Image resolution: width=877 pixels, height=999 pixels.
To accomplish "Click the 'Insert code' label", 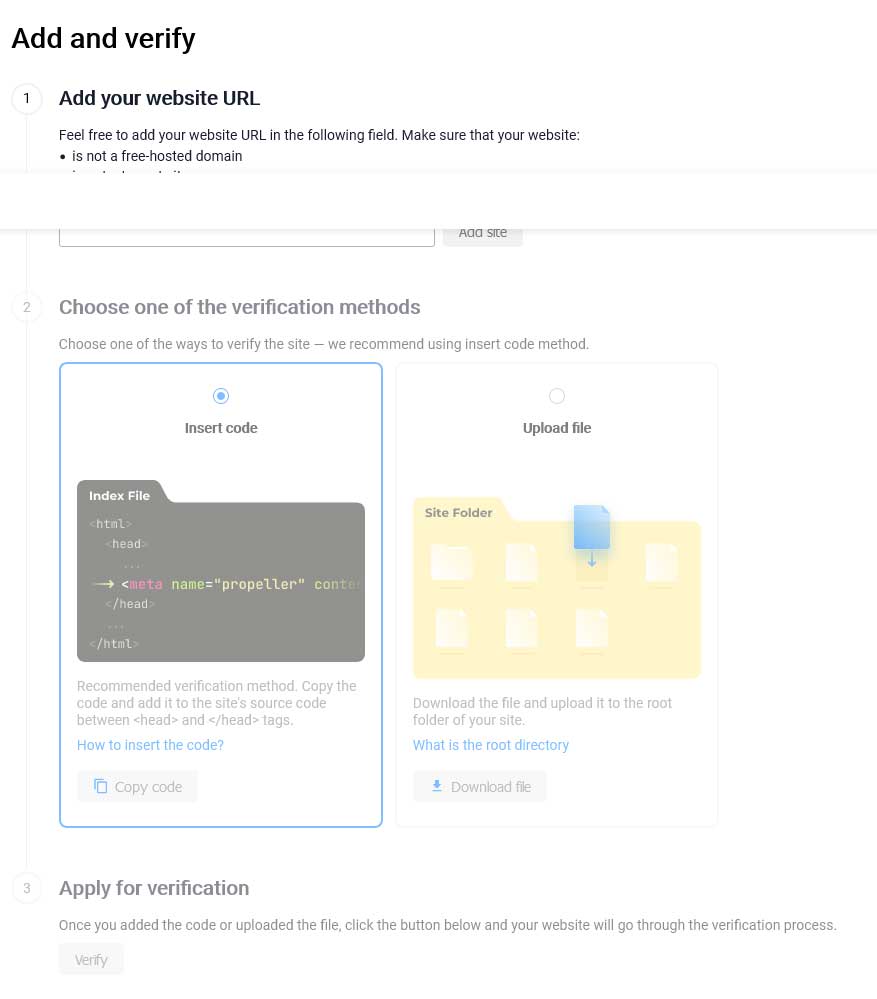I will 221,428.
